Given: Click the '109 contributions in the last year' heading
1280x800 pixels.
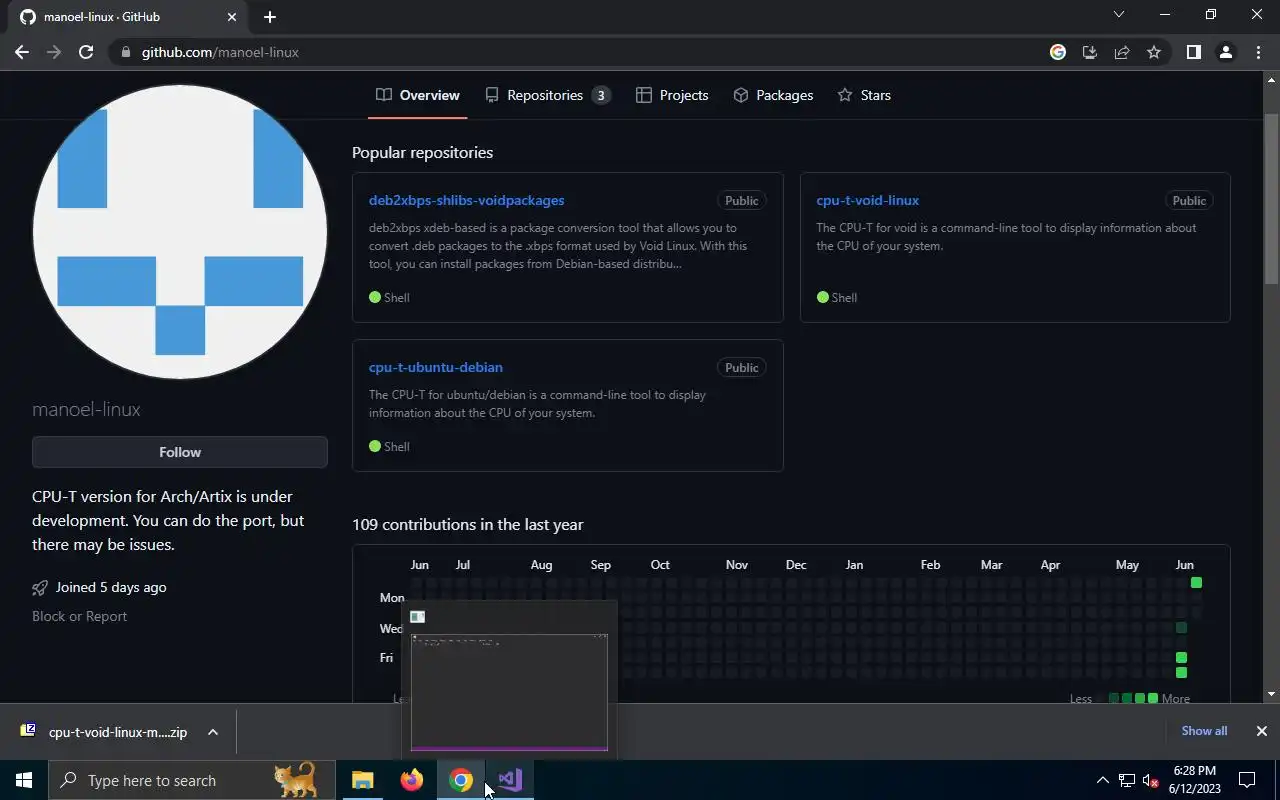Looking at the screenshot, I should (x=467, y=524).
